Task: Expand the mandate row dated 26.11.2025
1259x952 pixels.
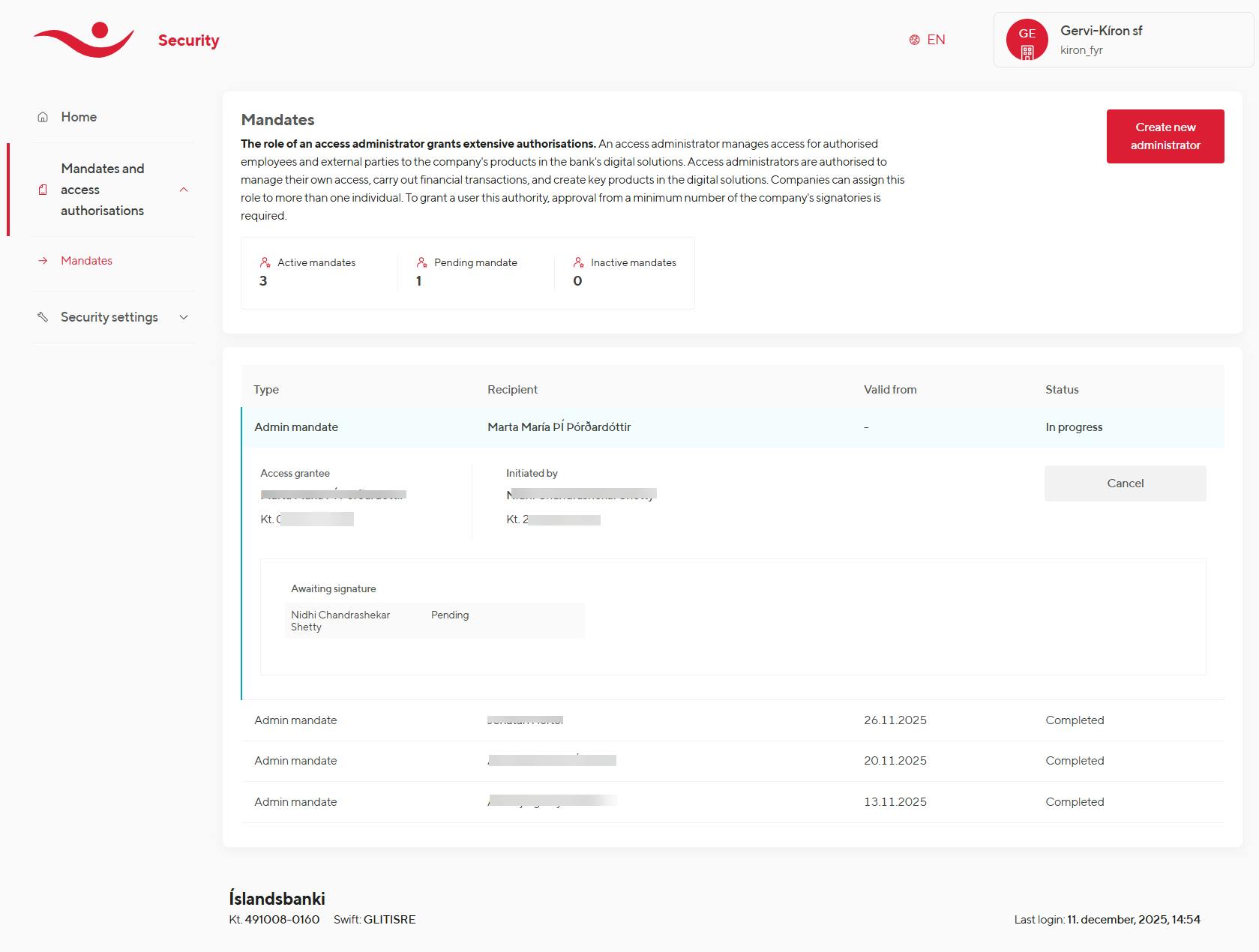Action: [x=733, y=720]
